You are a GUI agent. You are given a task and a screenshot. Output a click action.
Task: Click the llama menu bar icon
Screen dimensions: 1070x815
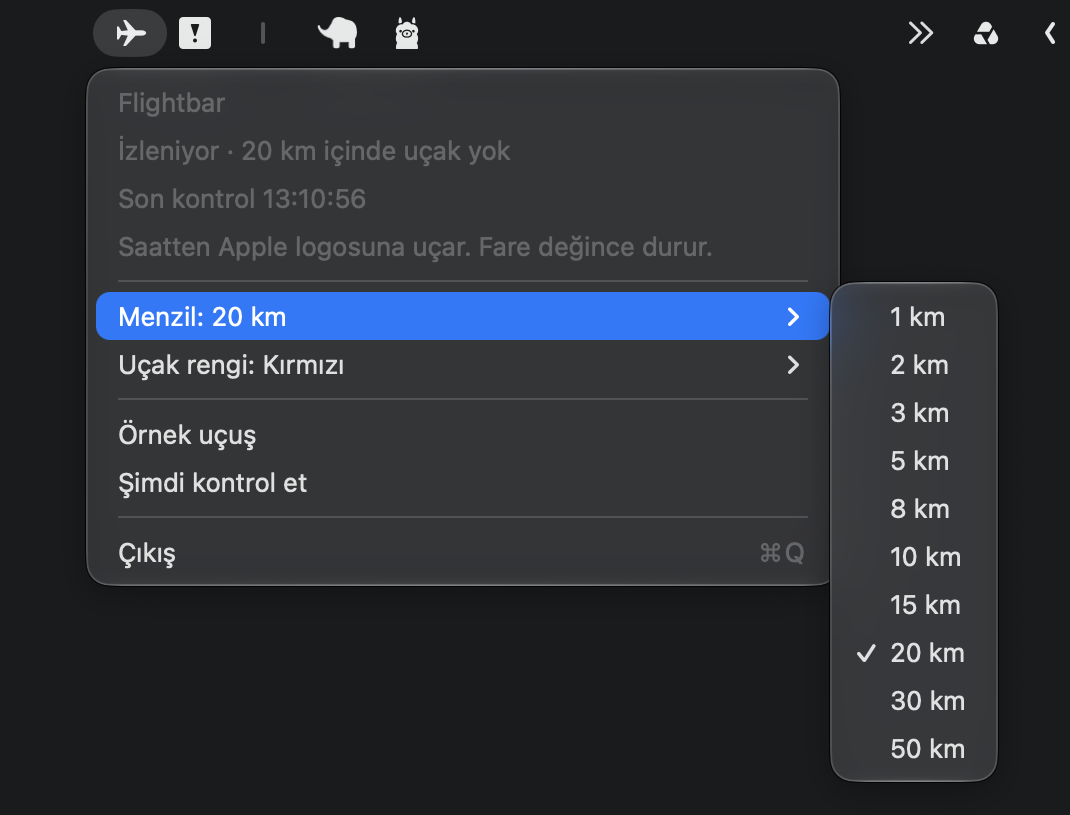407,33
